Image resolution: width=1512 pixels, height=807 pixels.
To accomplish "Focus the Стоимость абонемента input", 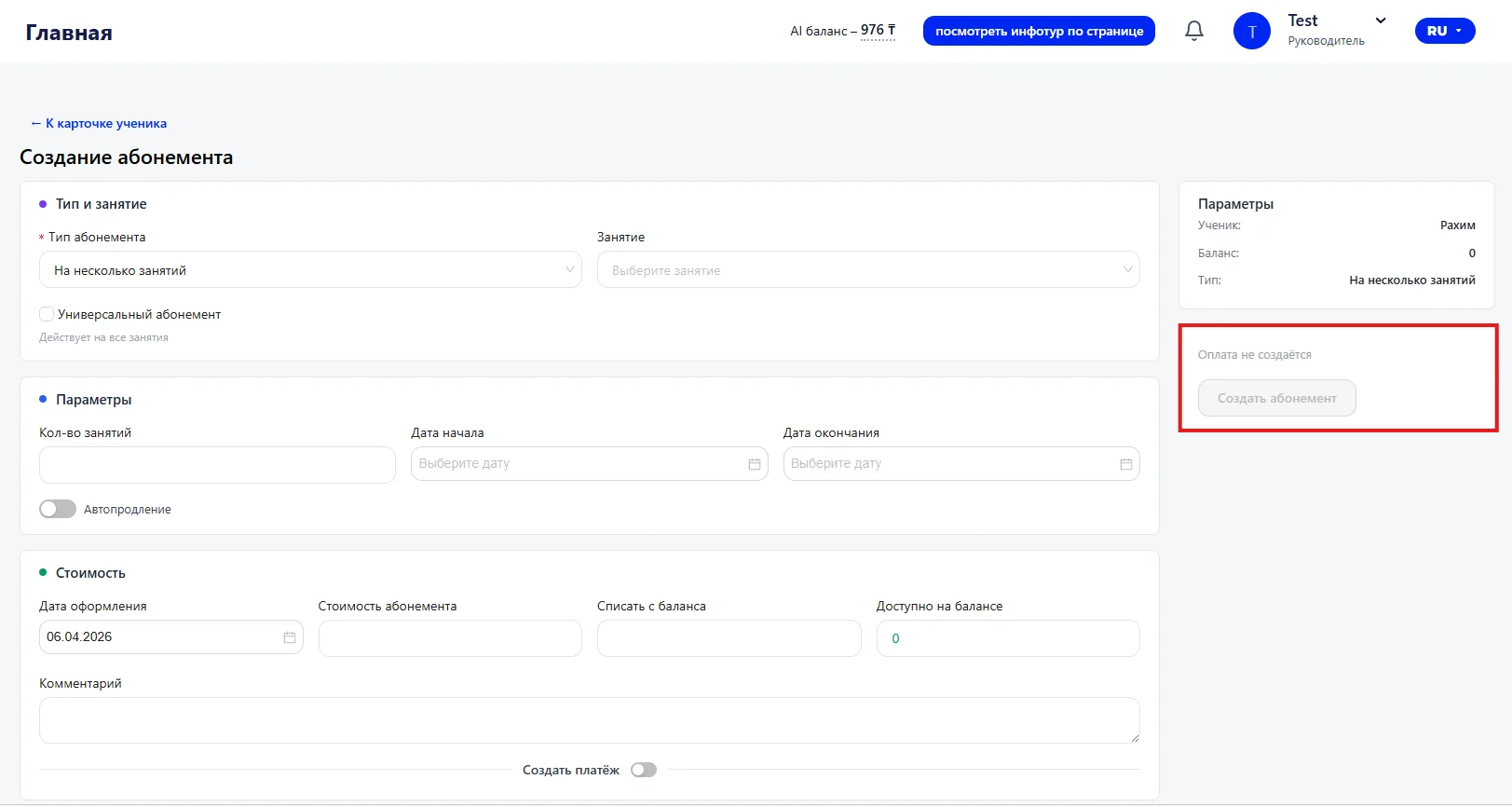I will click(450, 638).
